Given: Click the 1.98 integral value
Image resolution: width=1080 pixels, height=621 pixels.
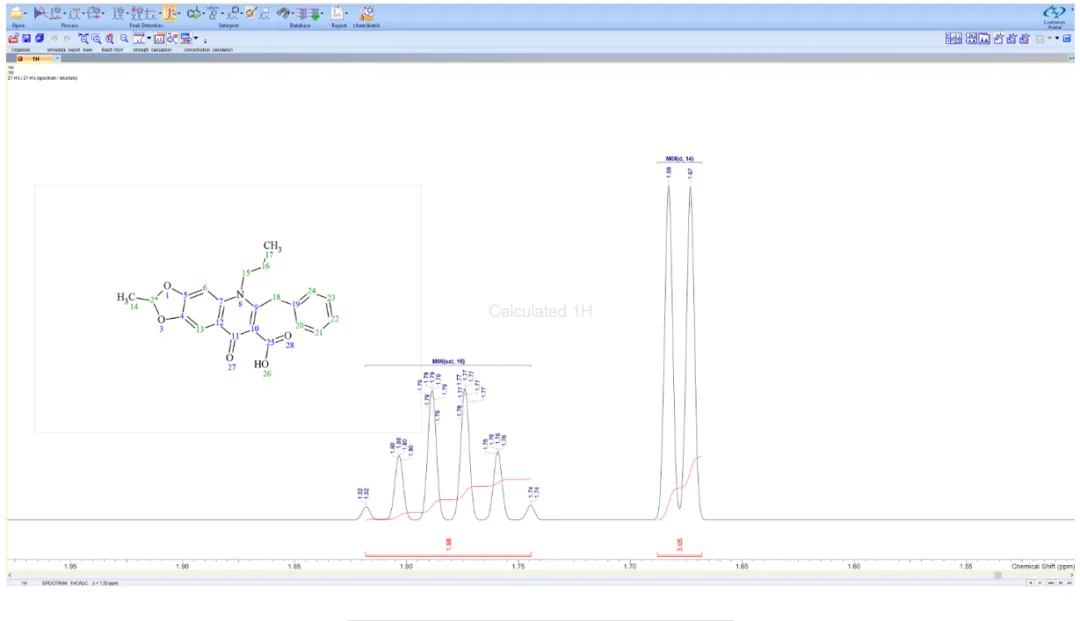Looking at the screenshot, I should (x=448, y=544).
